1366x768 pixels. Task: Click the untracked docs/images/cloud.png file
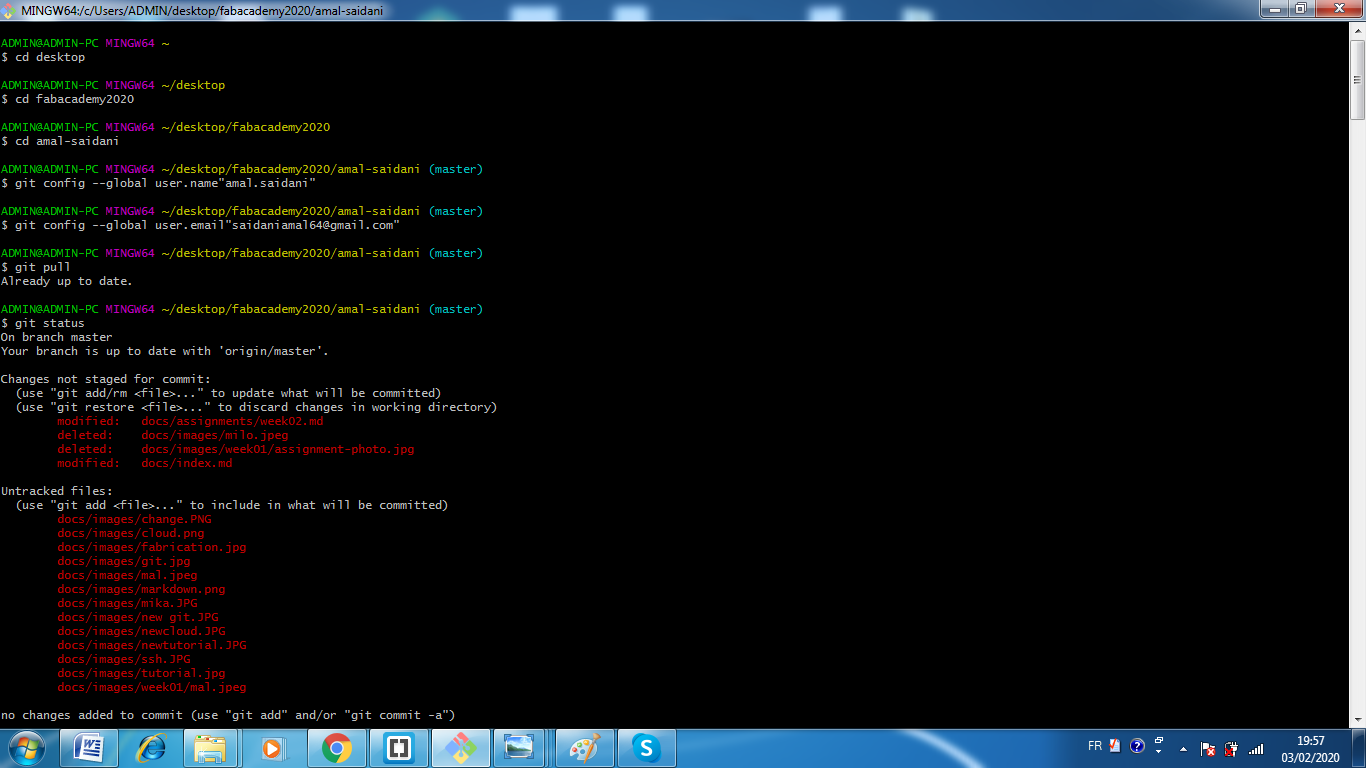point(130,533)
